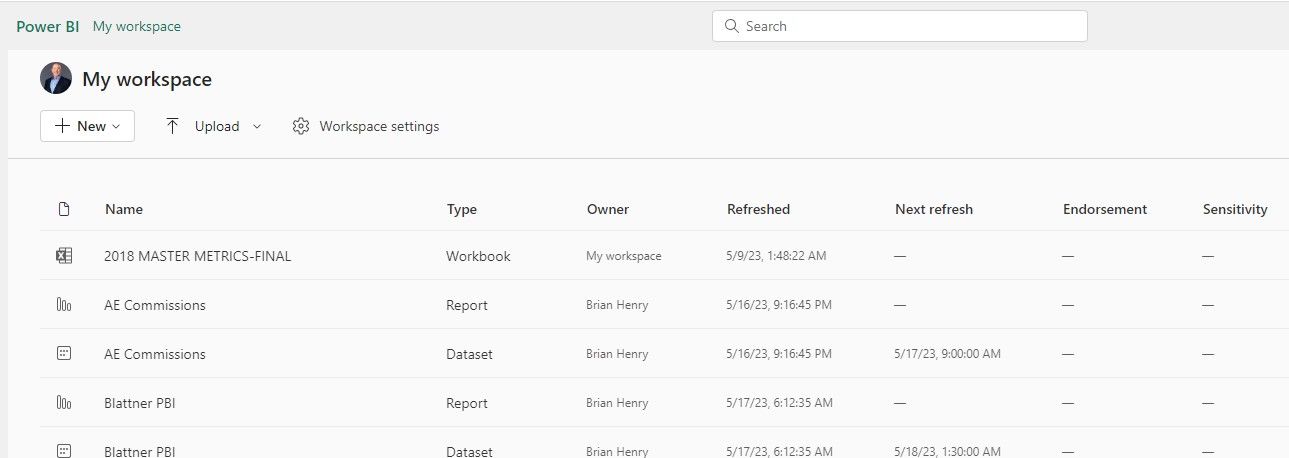Open the 2018 MASTER METRICS-FINAL workbook

point(198,256)
